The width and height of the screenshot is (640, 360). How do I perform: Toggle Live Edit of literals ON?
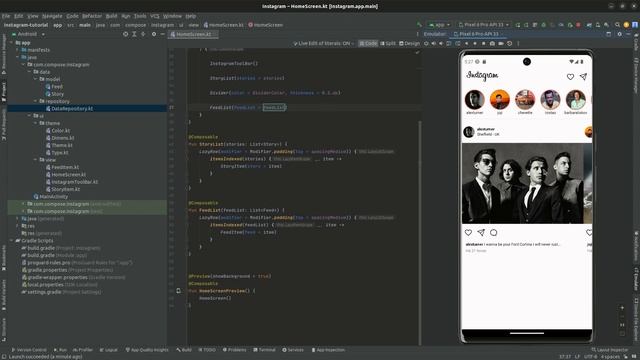pos(324,43)
